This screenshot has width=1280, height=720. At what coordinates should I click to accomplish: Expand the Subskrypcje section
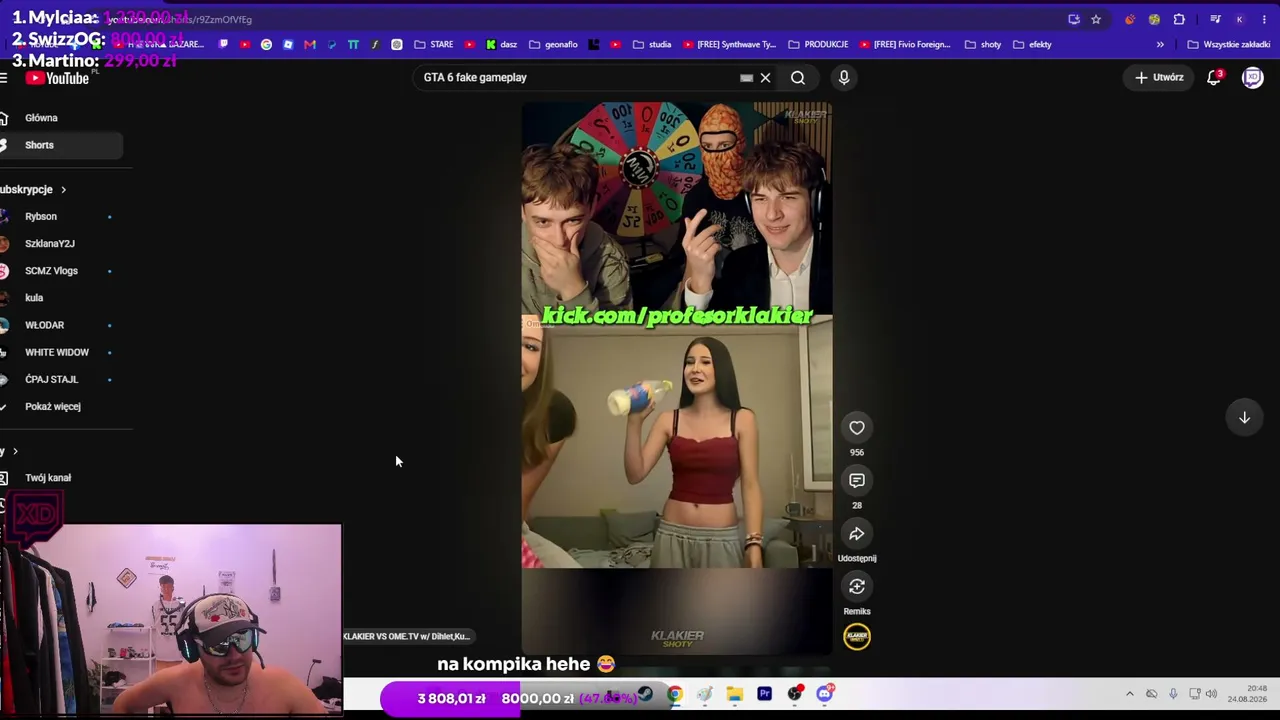coord(33,189)
